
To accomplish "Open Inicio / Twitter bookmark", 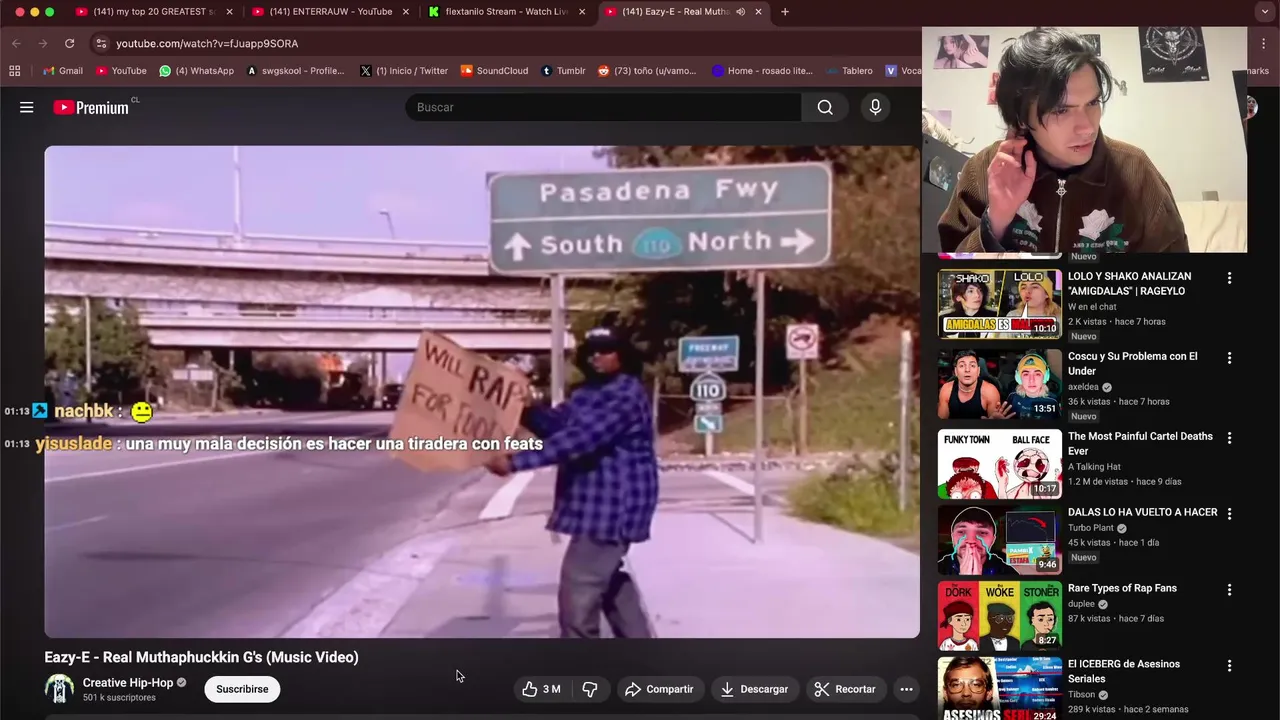I will tap(404, 71).
